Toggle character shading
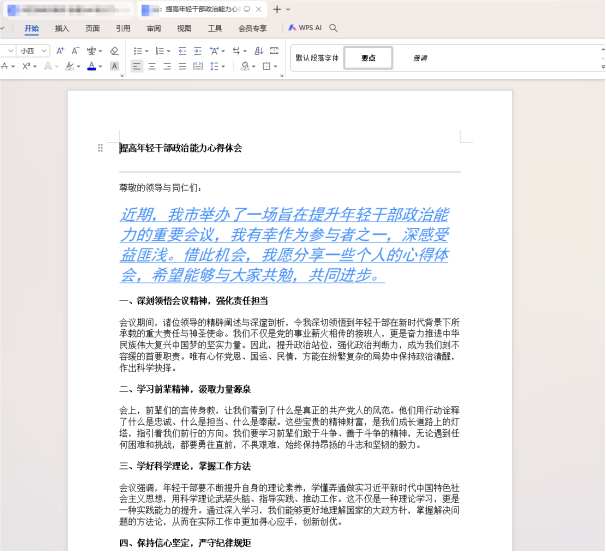 click(x=114, y=66)
